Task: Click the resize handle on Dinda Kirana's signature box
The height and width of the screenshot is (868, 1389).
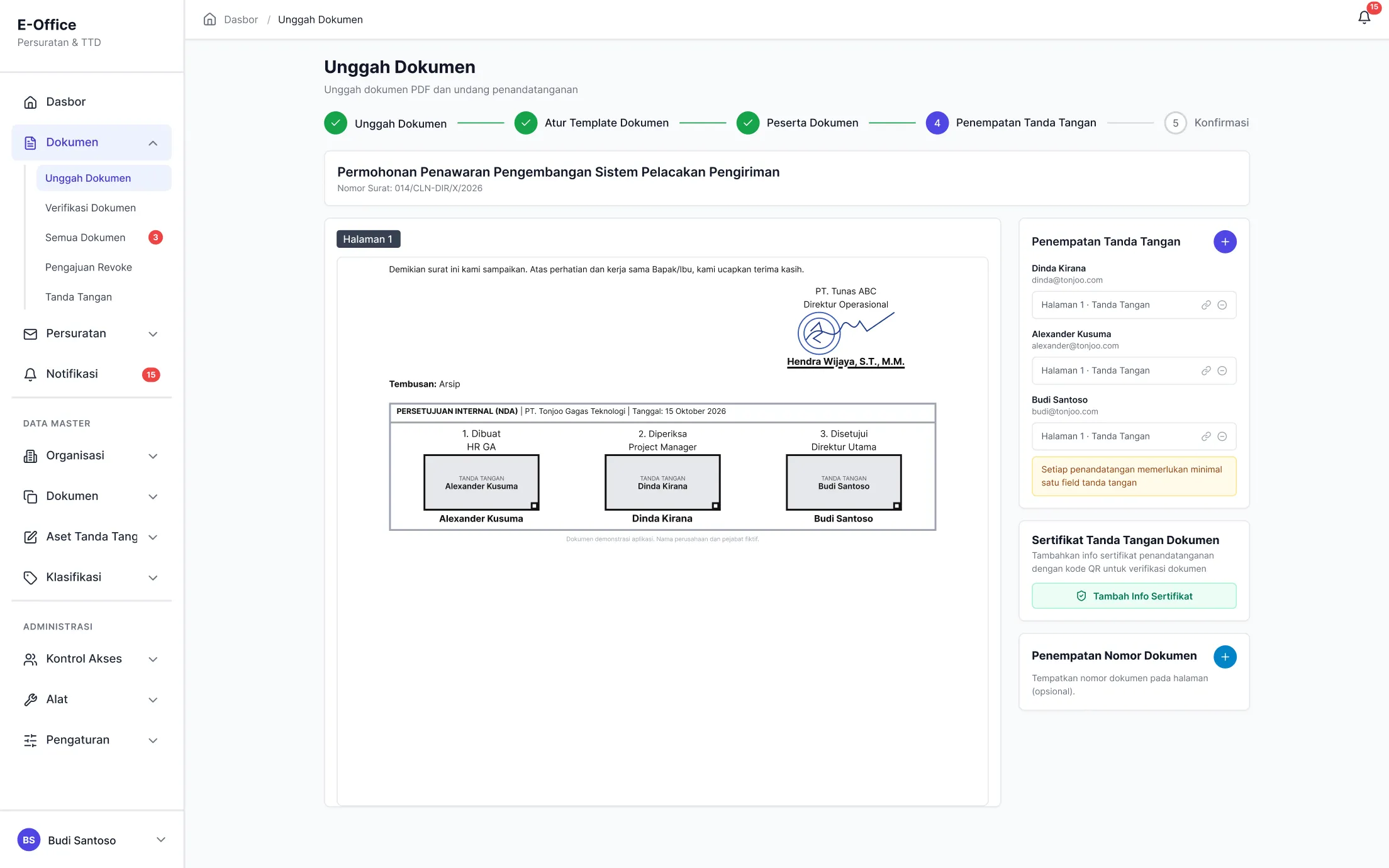Action: pyautogui.click(x=715, y=506)
